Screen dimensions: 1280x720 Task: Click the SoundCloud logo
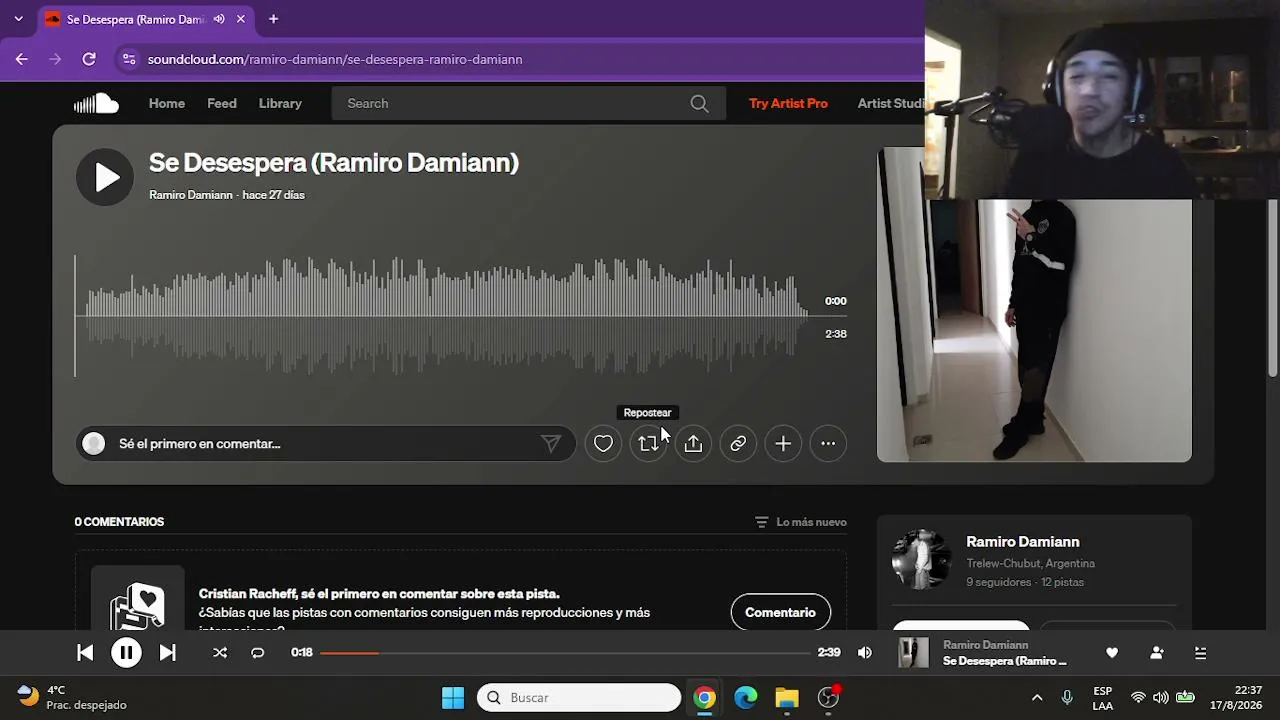96,103
